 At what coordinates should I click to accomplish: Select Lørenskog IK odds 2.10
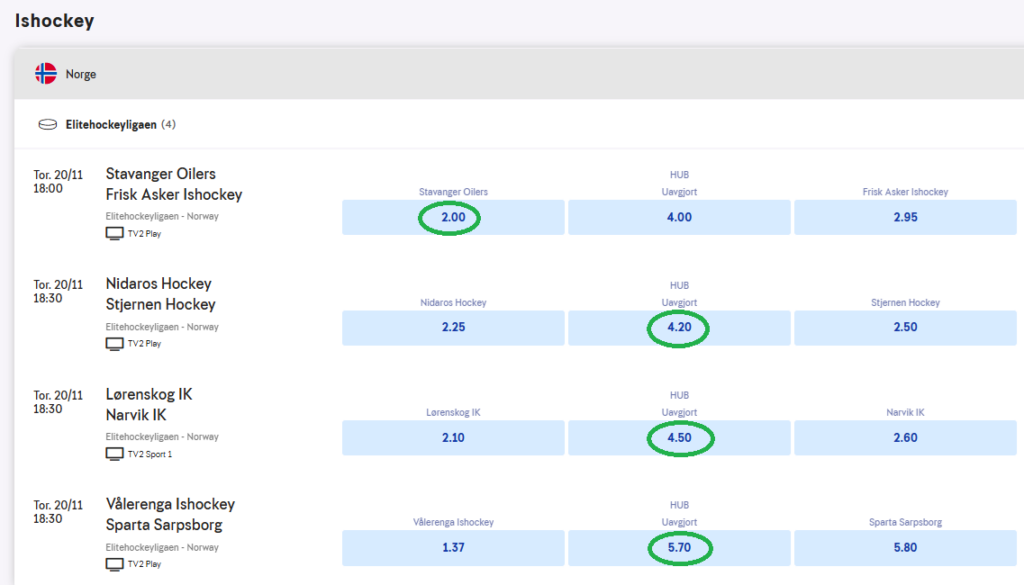coord(453,437)
